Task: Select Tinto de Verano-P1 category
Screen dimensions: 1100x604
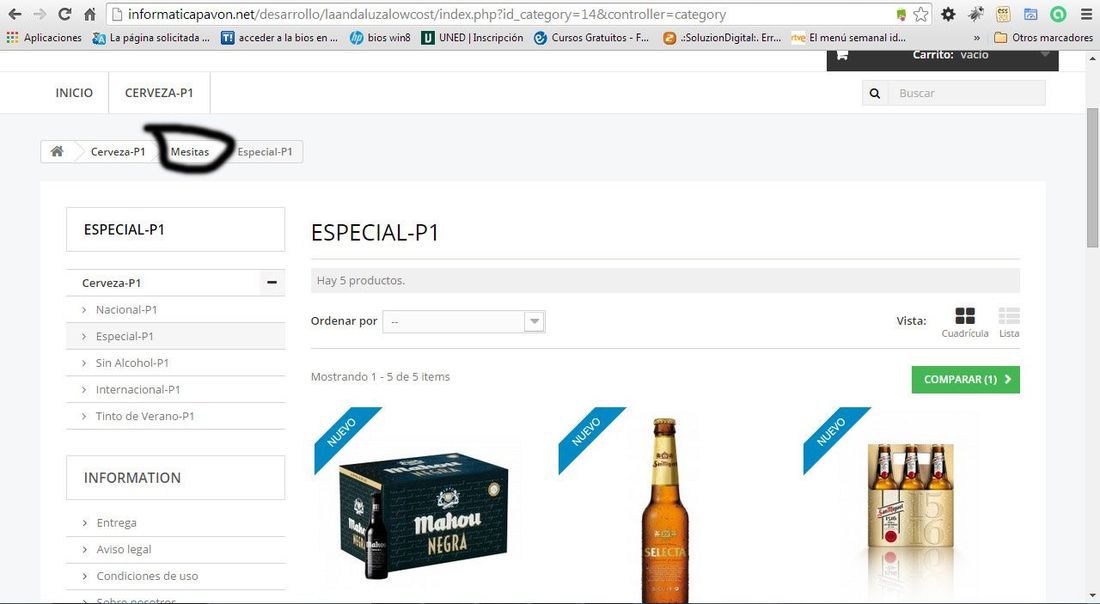Action: [x=145, y=416]
